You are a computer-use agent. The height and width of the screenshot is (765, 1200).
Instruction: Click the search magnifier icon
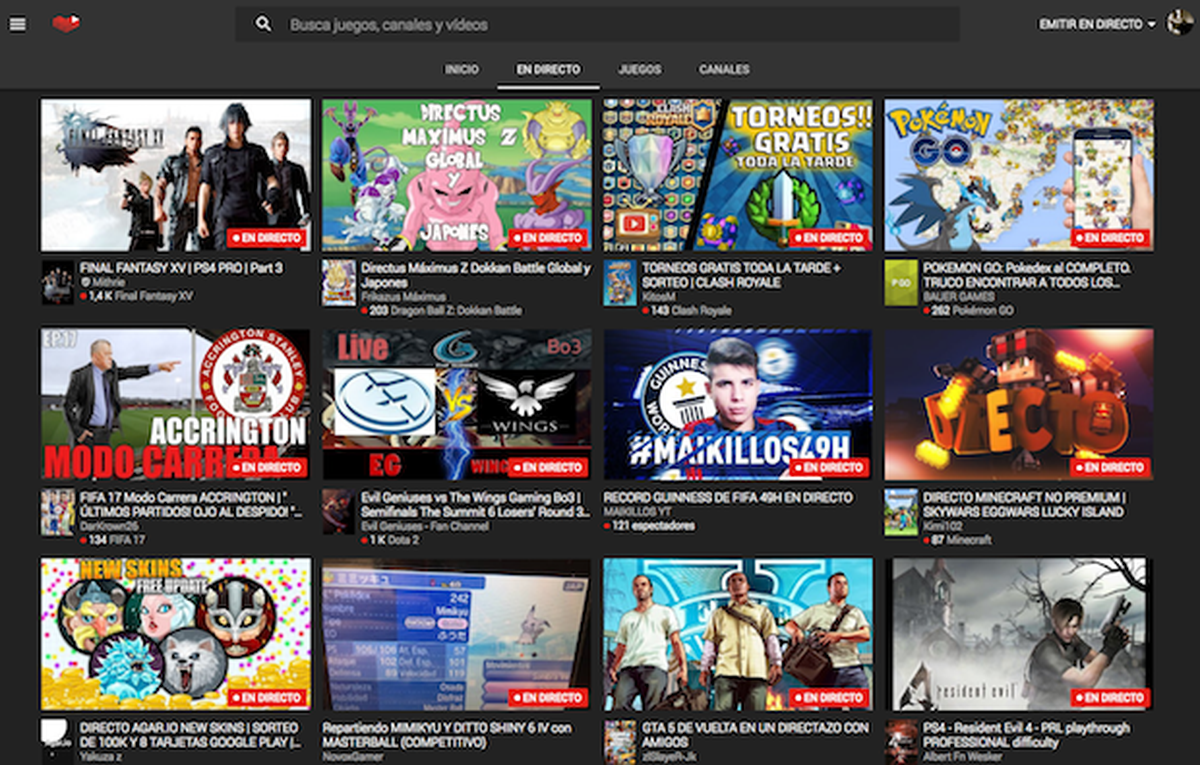click(262, 23)
